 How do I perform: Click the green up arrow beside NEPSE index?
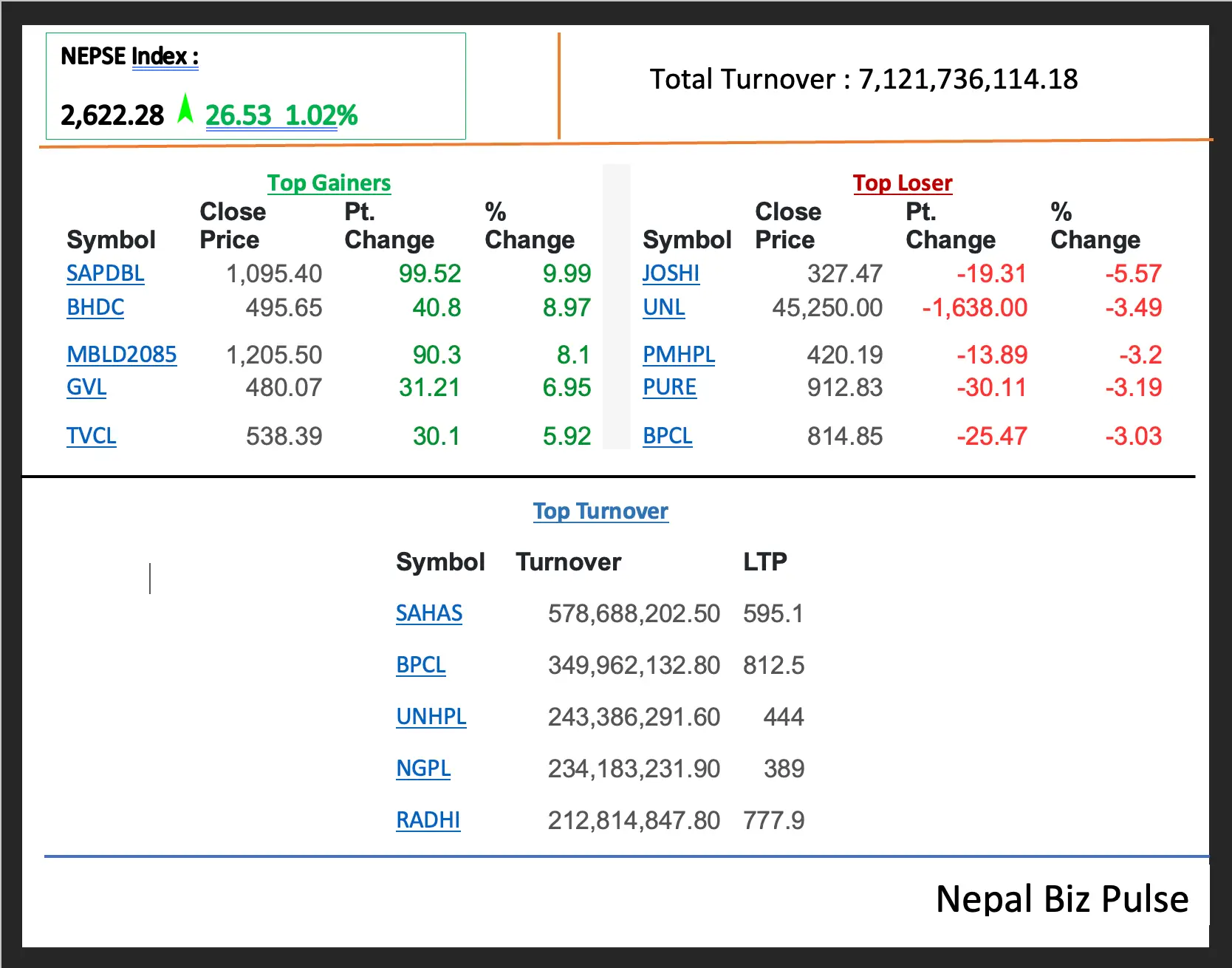pyautogui.click(x=185, y=110)
